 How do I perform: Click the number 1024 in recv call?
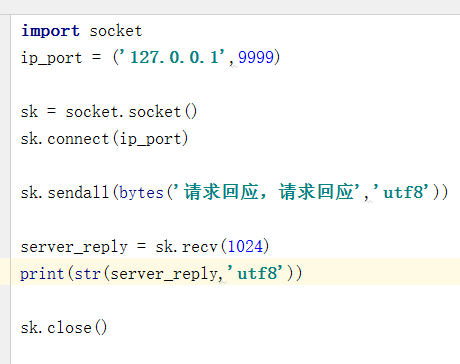pos(245,246)
